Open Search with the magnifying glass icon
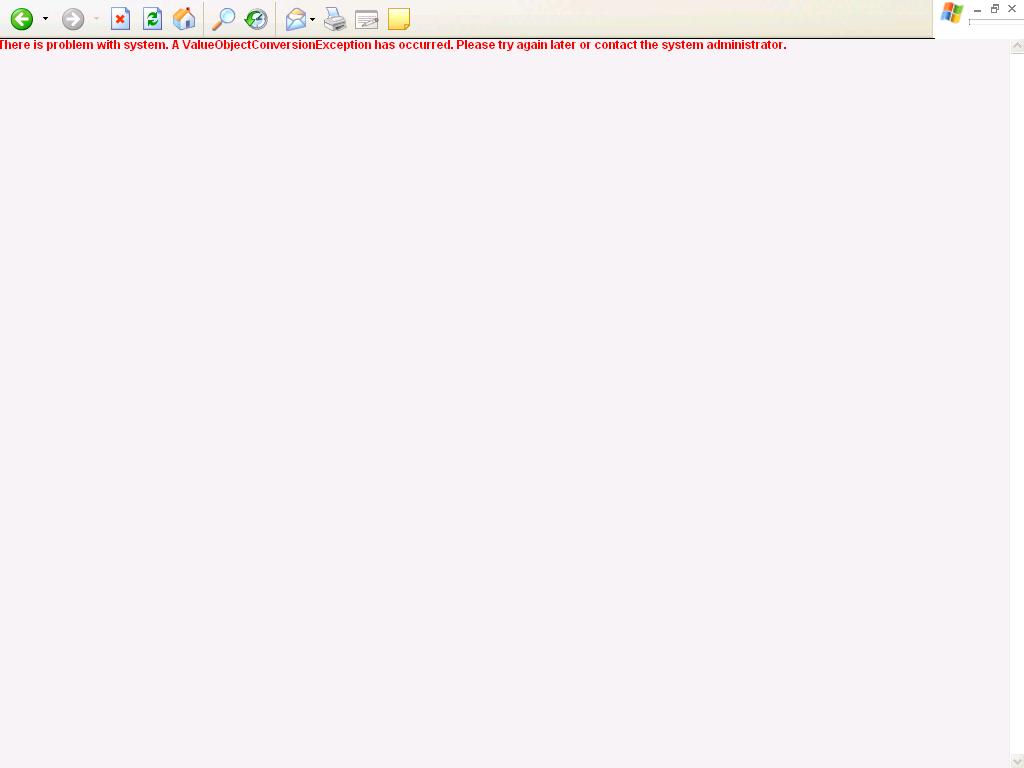 (x=224, y=19)
